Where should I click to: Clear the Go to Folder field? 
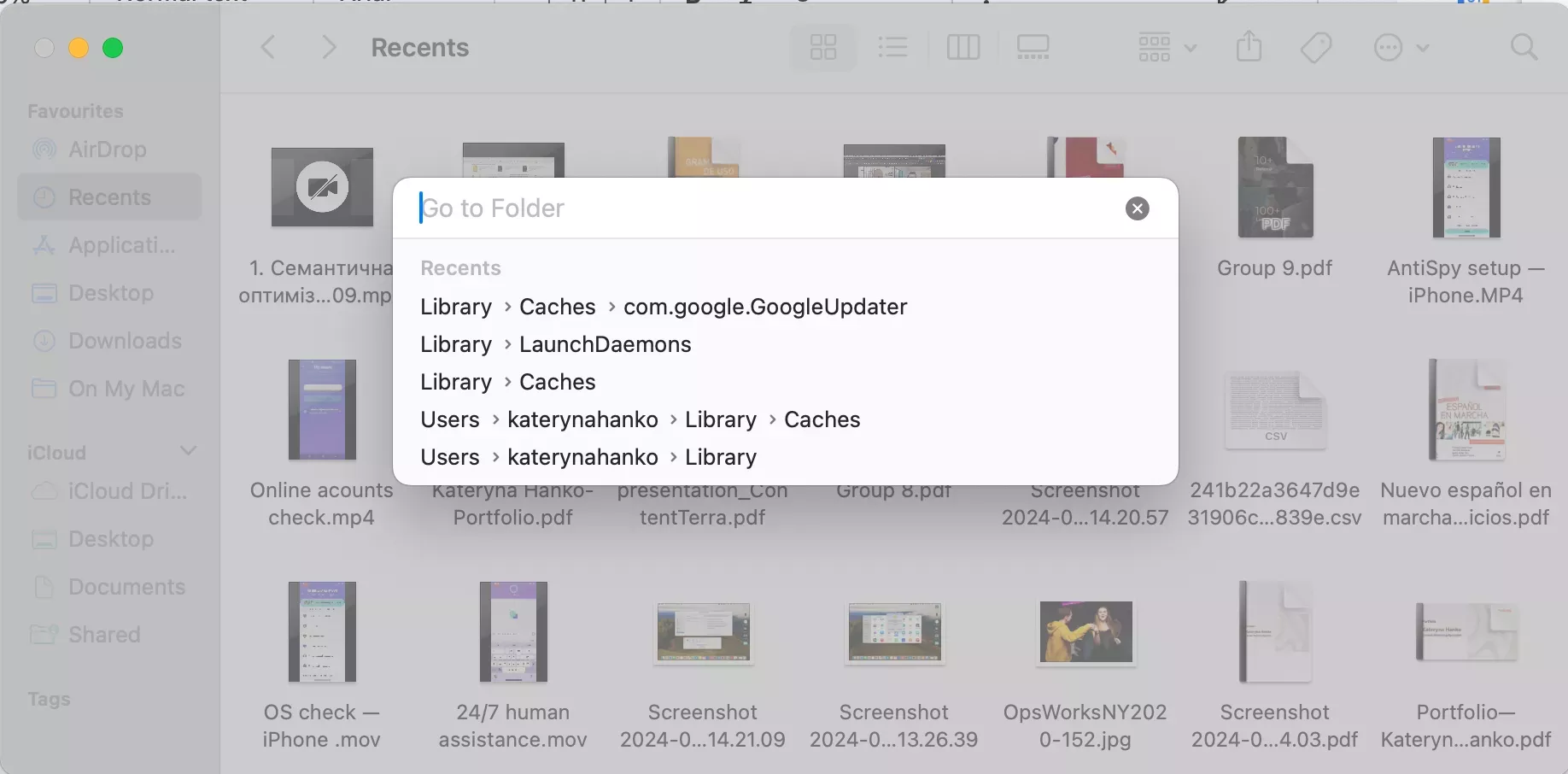click(1137, 208)
